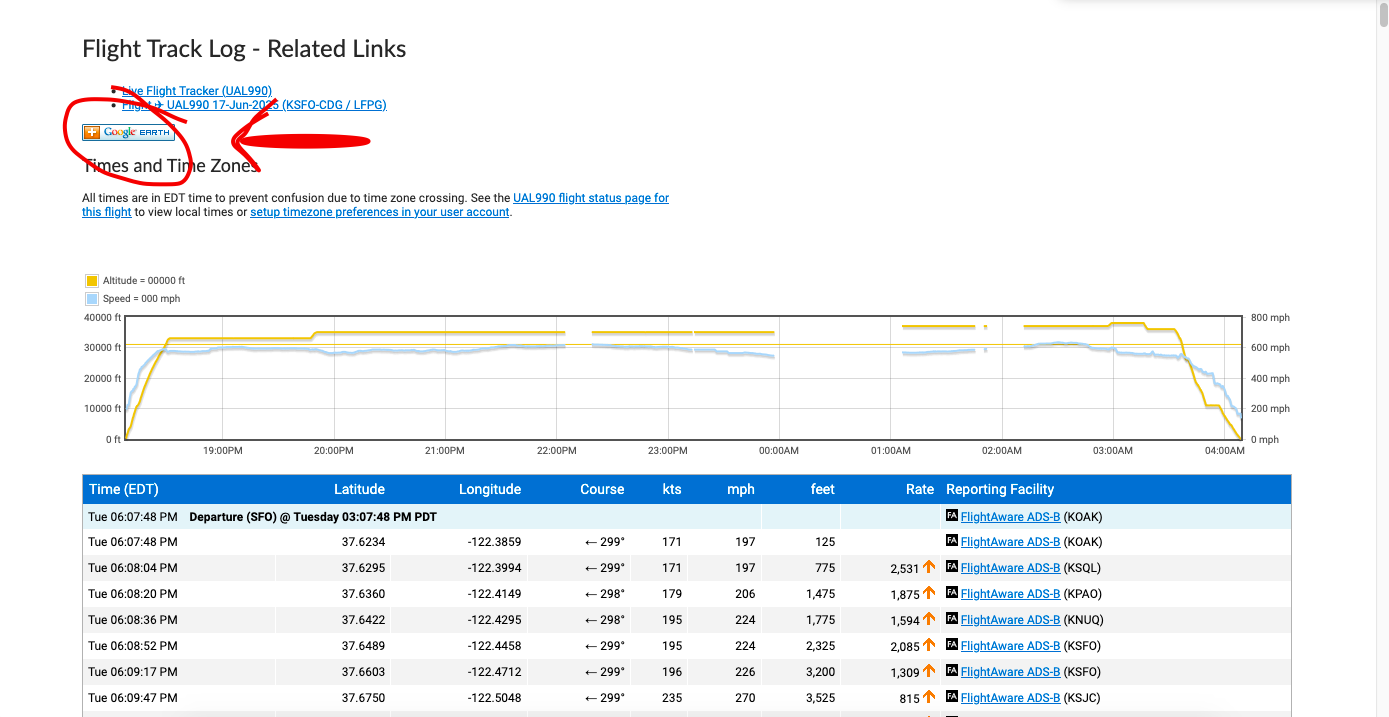Click the orange climb arrow beside rate 815

(929, 697)
